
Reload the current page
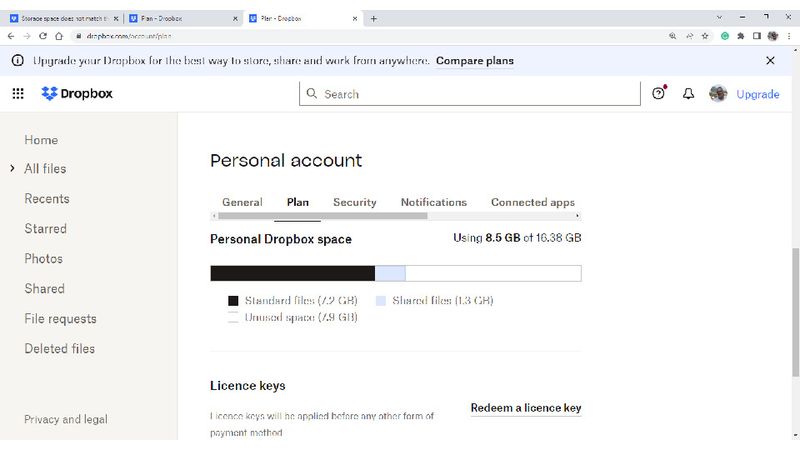point(43,36)
